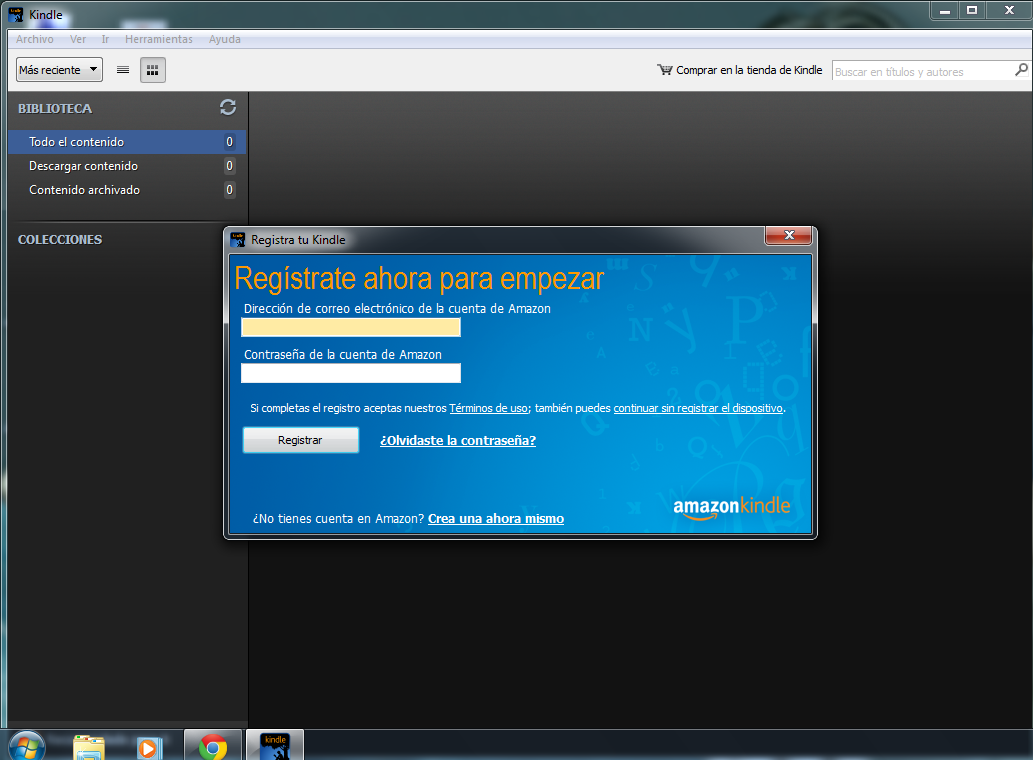
Task: Open Google Chrome from taskbar
Action: point(213,747)
